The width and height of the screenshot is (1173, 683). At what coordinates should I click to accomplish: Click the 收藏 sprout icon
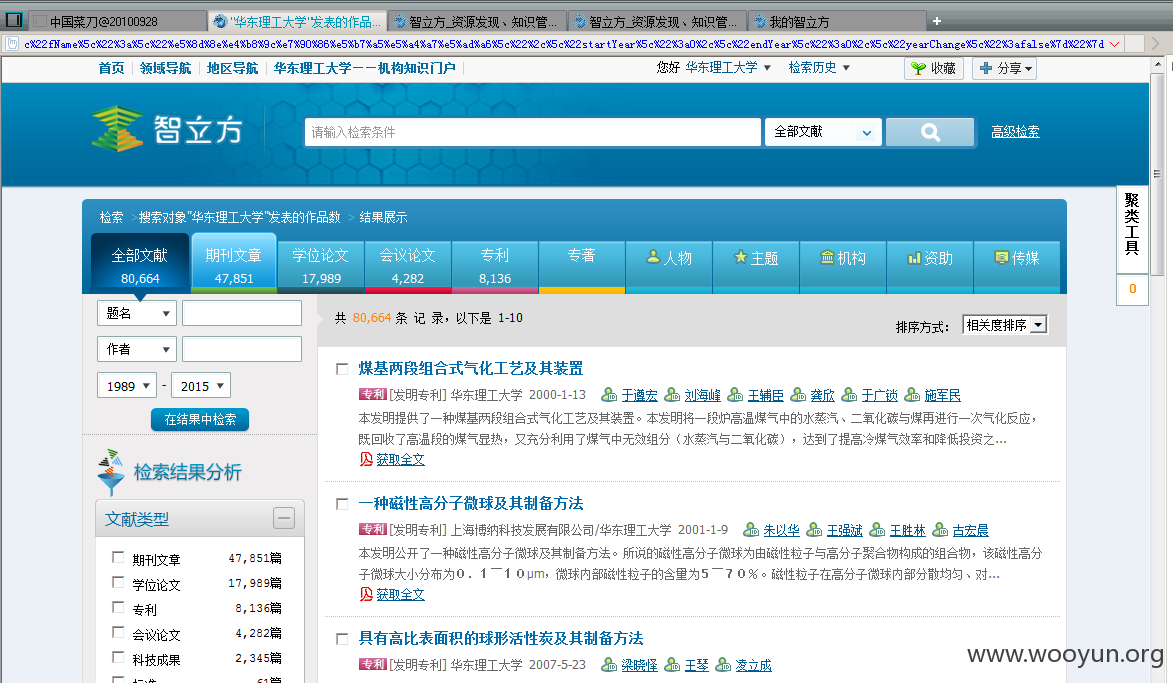[x=919, y=69]
